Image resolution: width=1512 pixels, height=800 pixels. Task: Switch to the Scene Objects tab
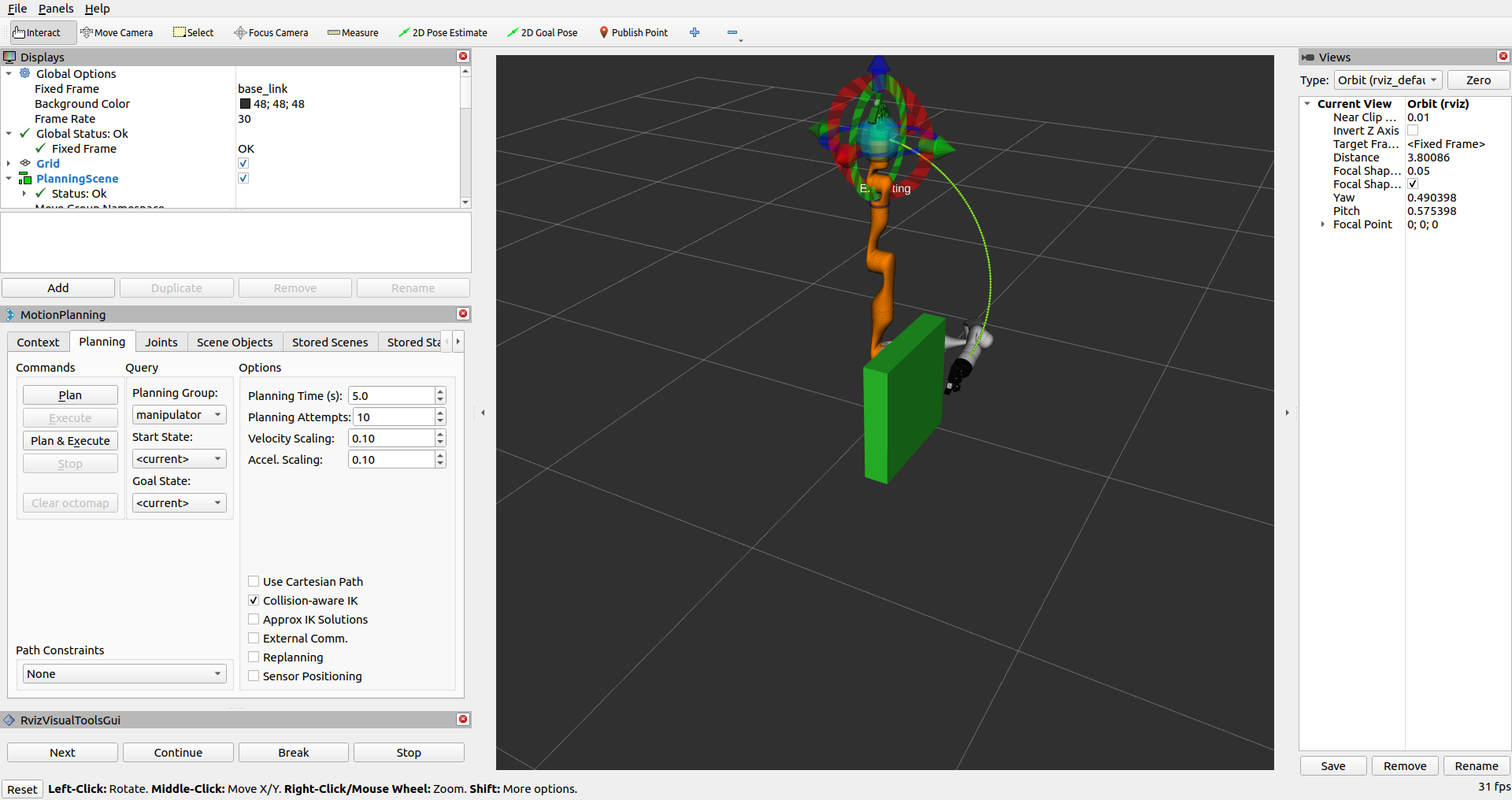point(235,342)
